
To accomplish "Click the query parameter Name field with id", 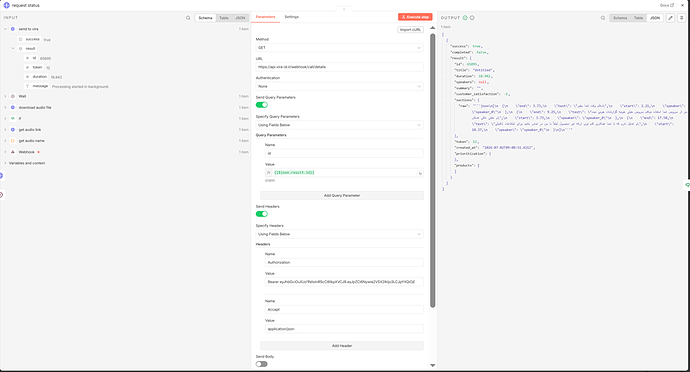I will (344, 153).
